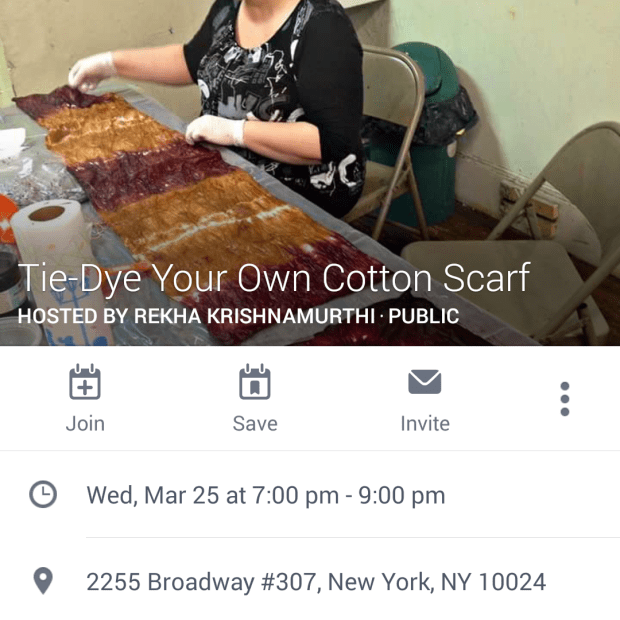Viewport: 620px width, 620px height.
Task: Click the Invite label text
Action: (x=425, y=424)
